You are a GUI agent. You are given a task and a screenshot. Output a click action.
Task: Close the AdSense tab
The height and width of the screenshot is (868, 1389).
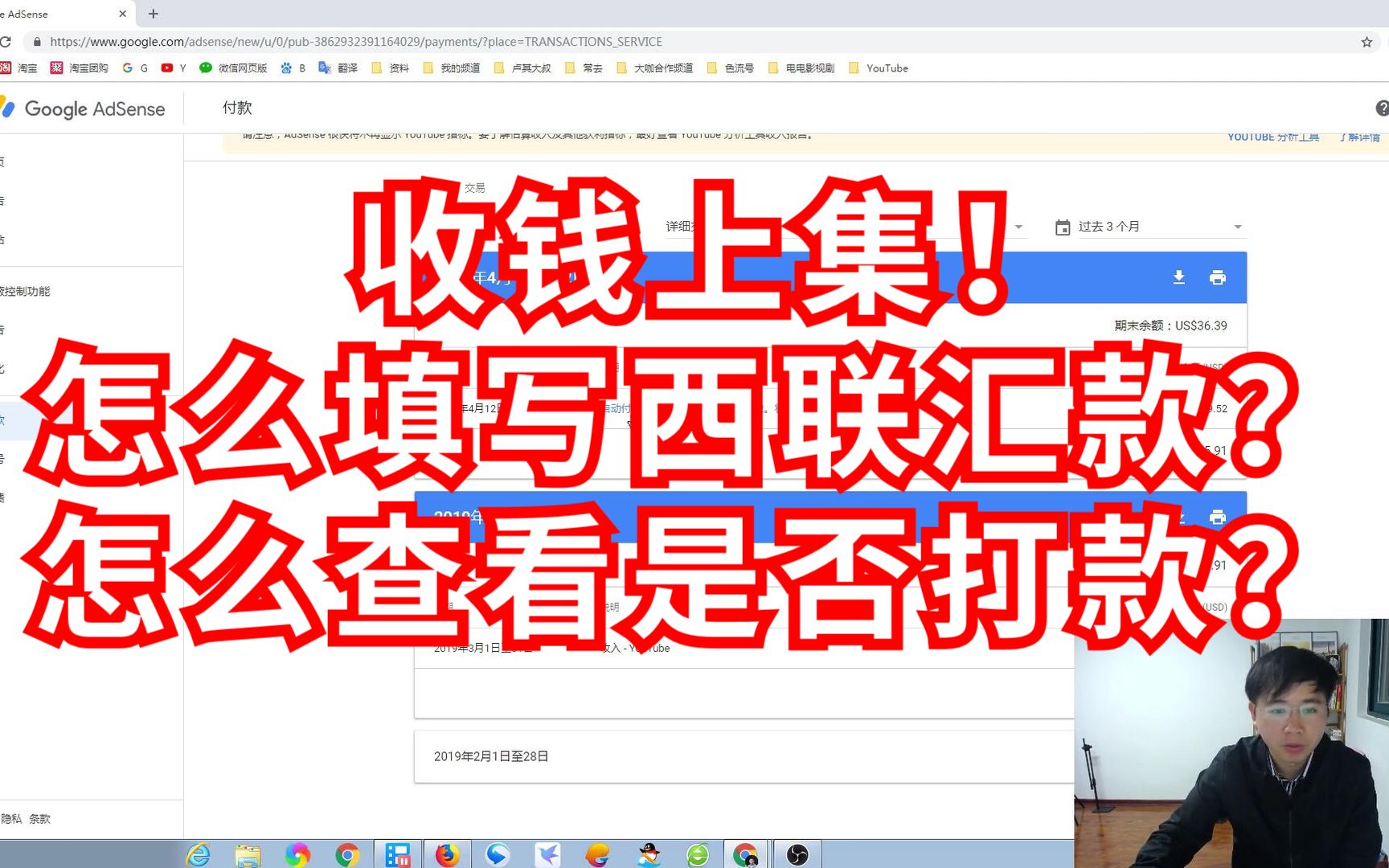click(x=122, y=14)
